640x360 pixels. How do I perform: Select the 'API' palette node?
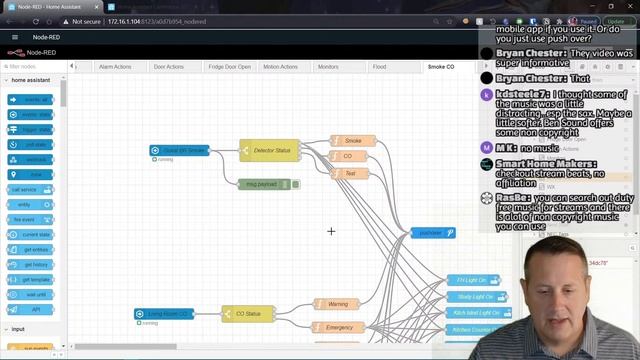click(31, 310)
